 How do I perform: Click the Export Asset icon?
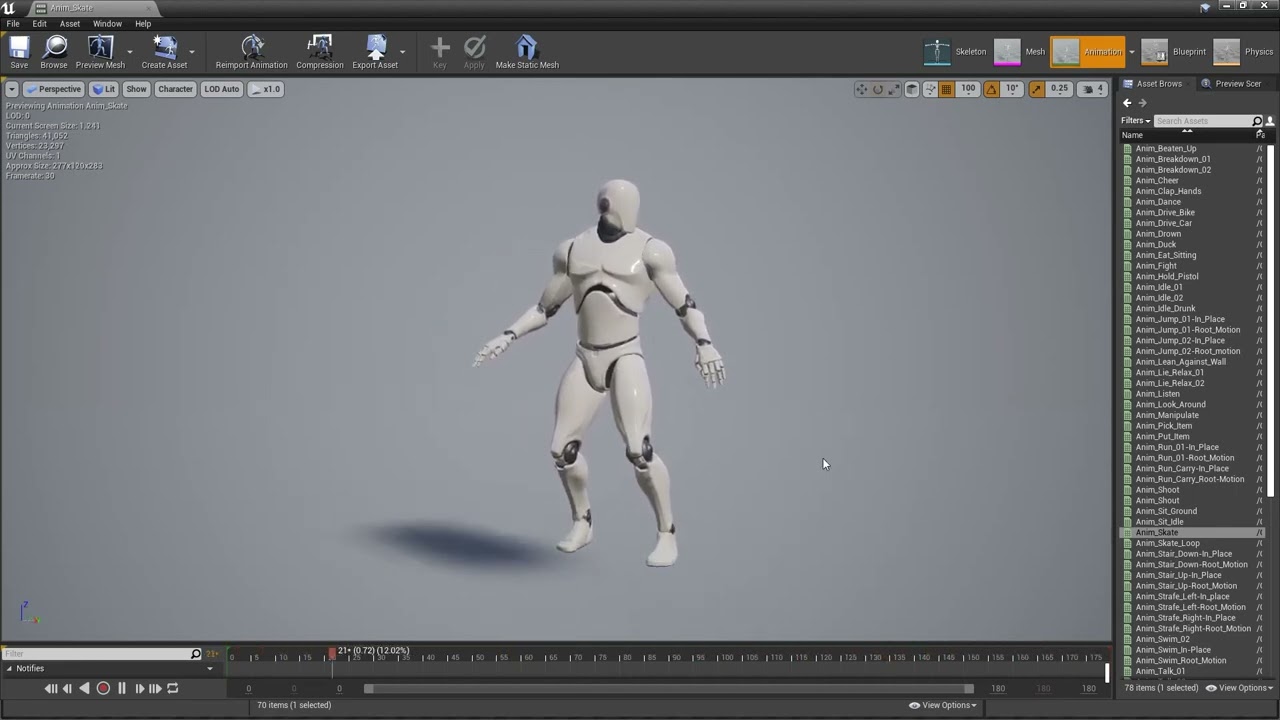point(375,47)
